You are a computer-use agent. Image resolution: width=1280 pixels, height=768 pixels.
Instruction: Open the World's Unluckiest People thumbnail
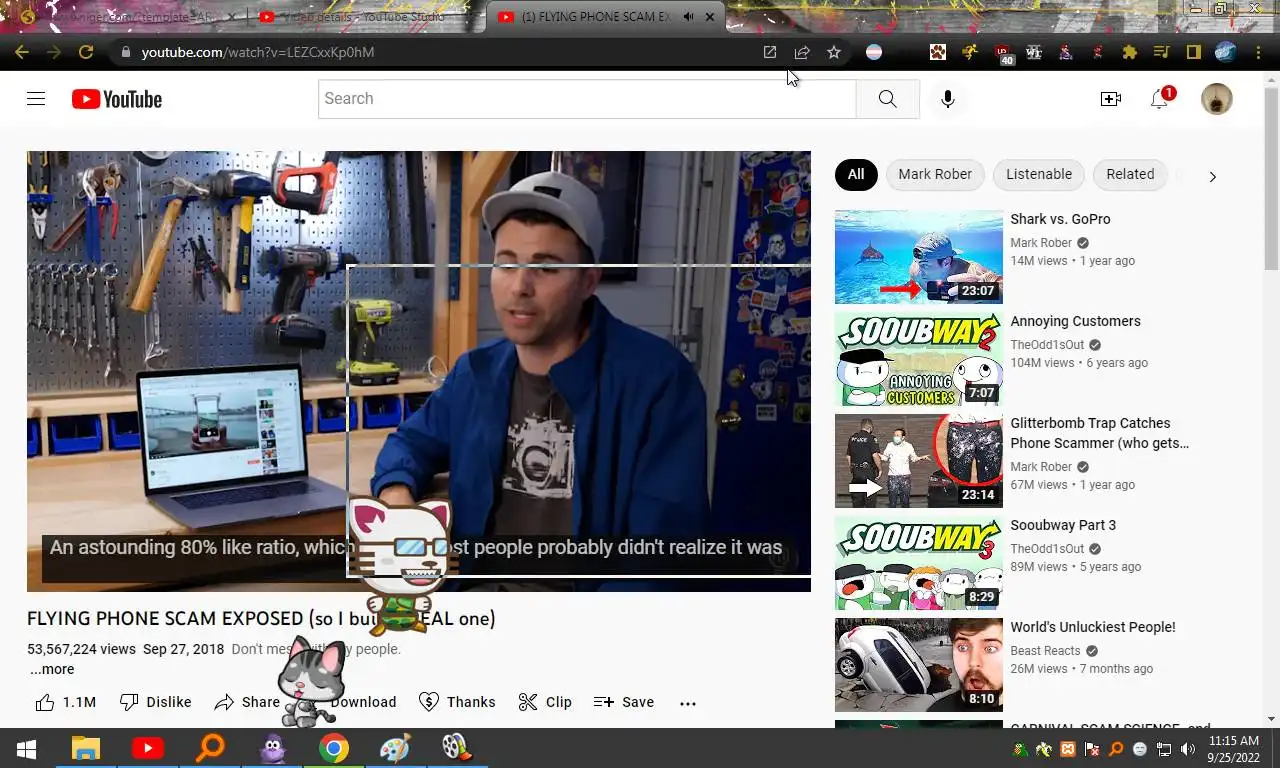point(918,665)
